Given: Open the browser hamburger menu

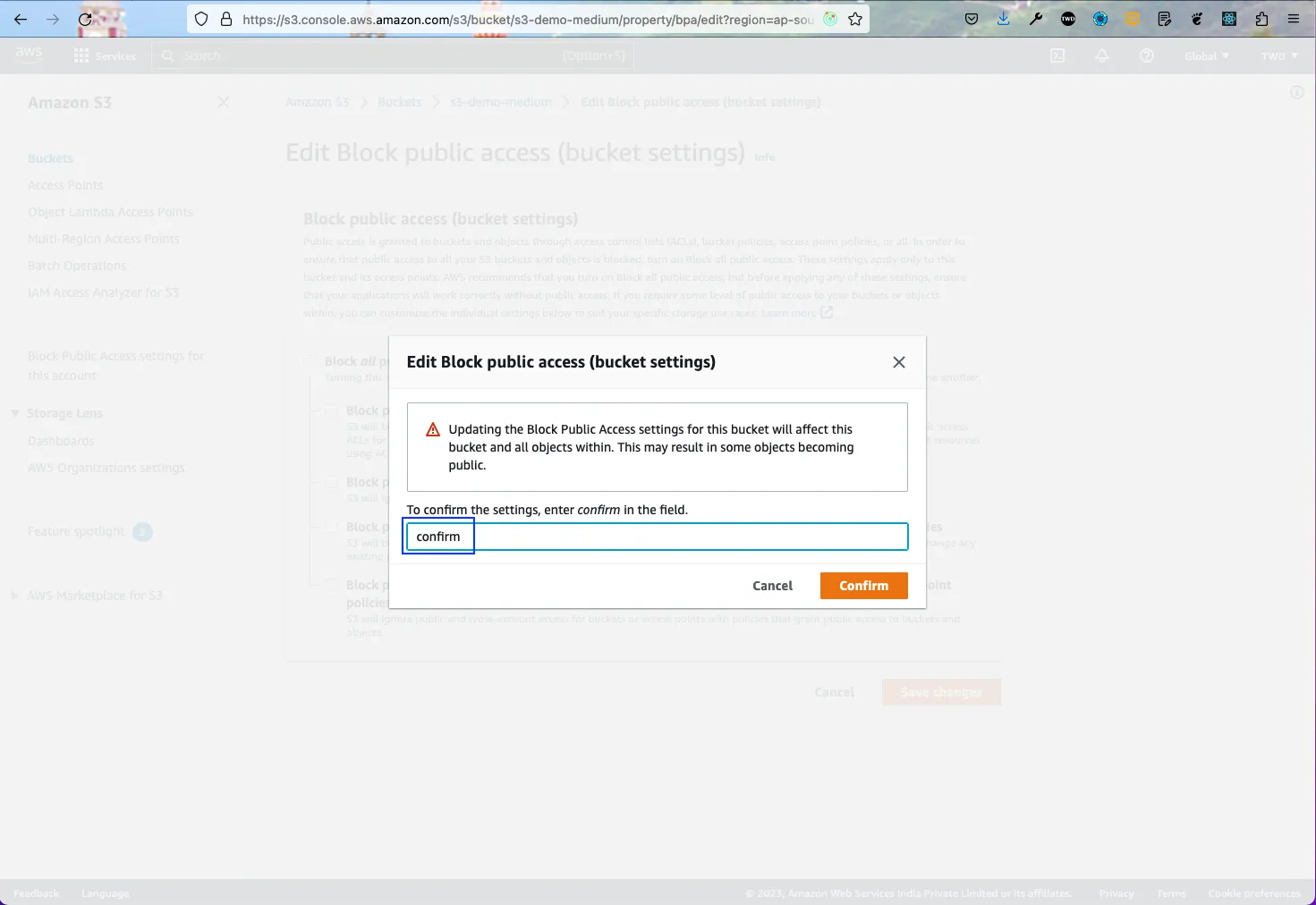Looking at the screenshot, I should pyautogui.click(x=1294, y=19).
